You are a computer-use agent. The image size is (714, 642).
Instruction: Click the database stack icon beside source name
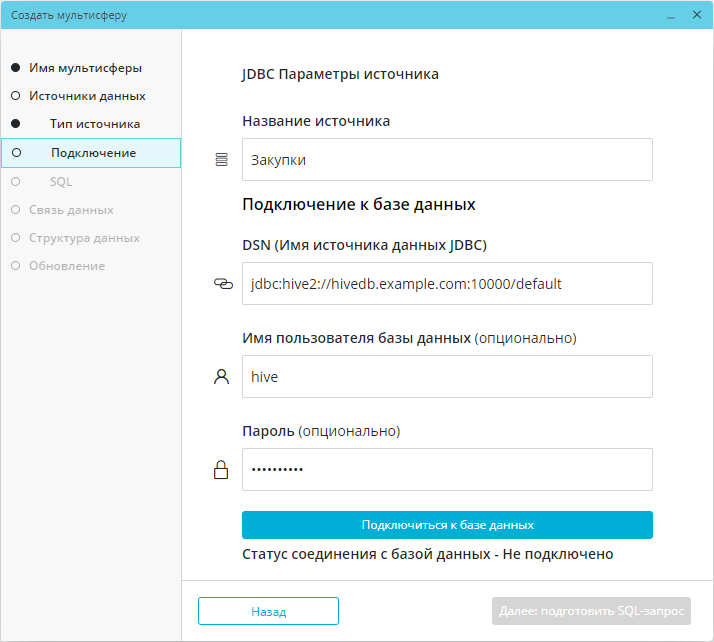[222, 160]
